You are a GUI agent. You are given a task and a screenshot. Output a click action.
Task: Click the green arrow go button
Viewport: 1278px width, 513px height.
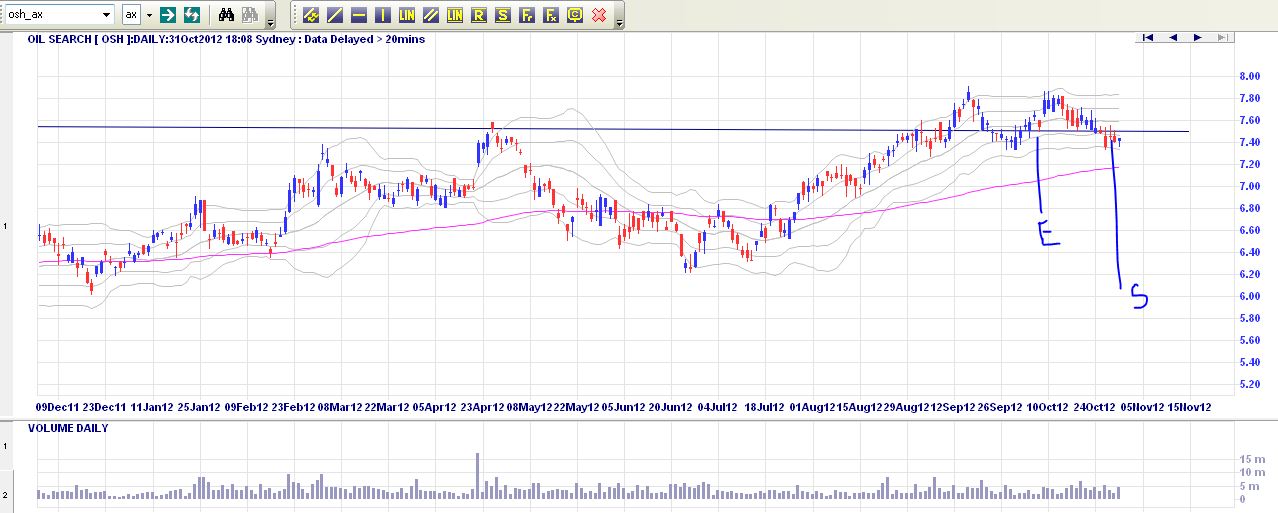point(168,15)
